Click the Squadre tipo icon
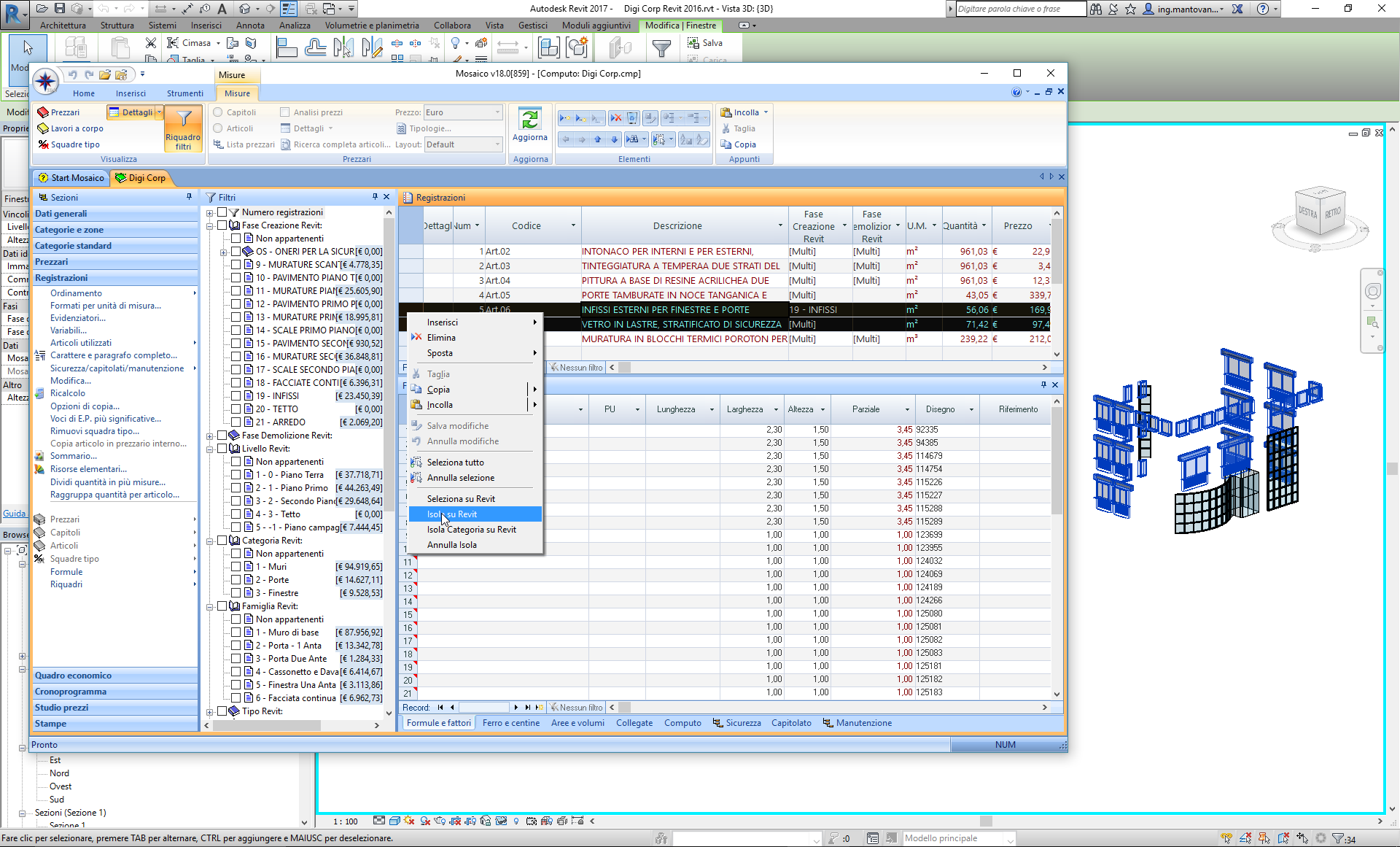The image size is (1400, 847). (x=43, y=144)
